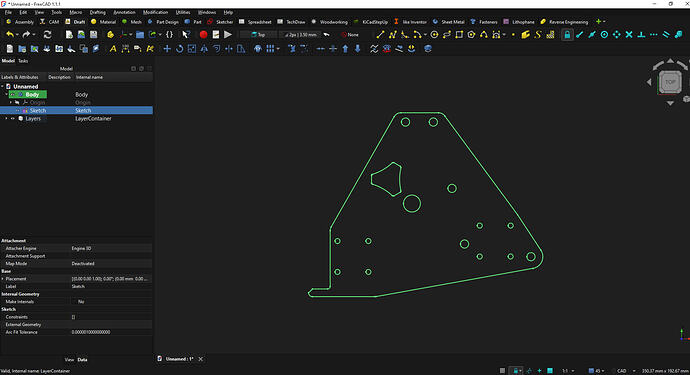Image resolution: width=690 pixels, height=375 pixels.
Task: Switch to the Tasks tab
Action: pos(23,61)
